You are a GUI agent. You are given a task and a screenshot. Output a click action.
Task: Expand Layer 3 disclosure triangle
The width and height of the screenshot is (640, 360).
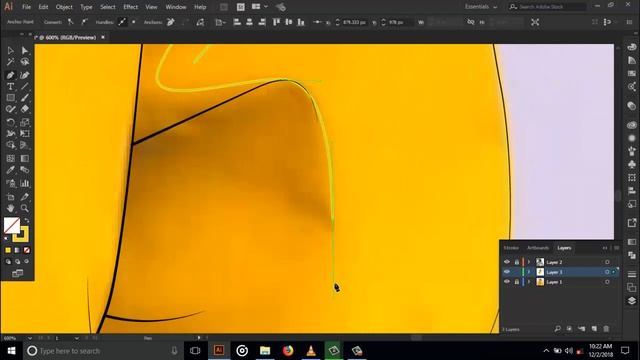529,272
